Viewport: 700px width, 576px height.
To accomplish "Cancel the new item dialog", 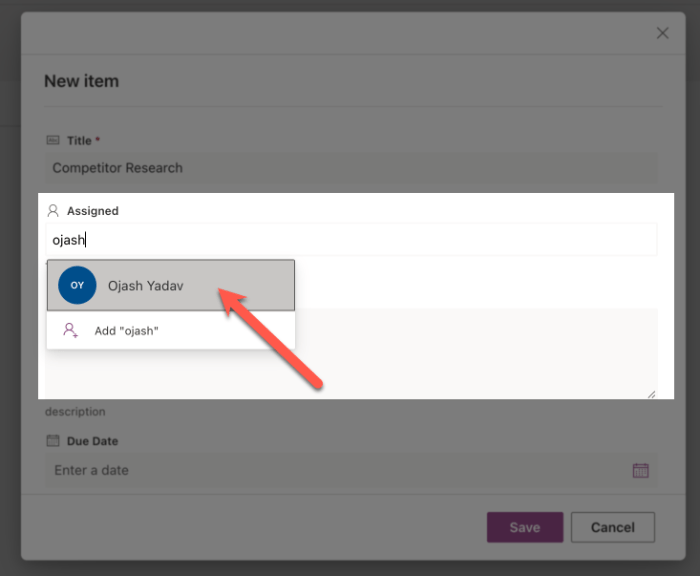I will (x=613, y=527).
